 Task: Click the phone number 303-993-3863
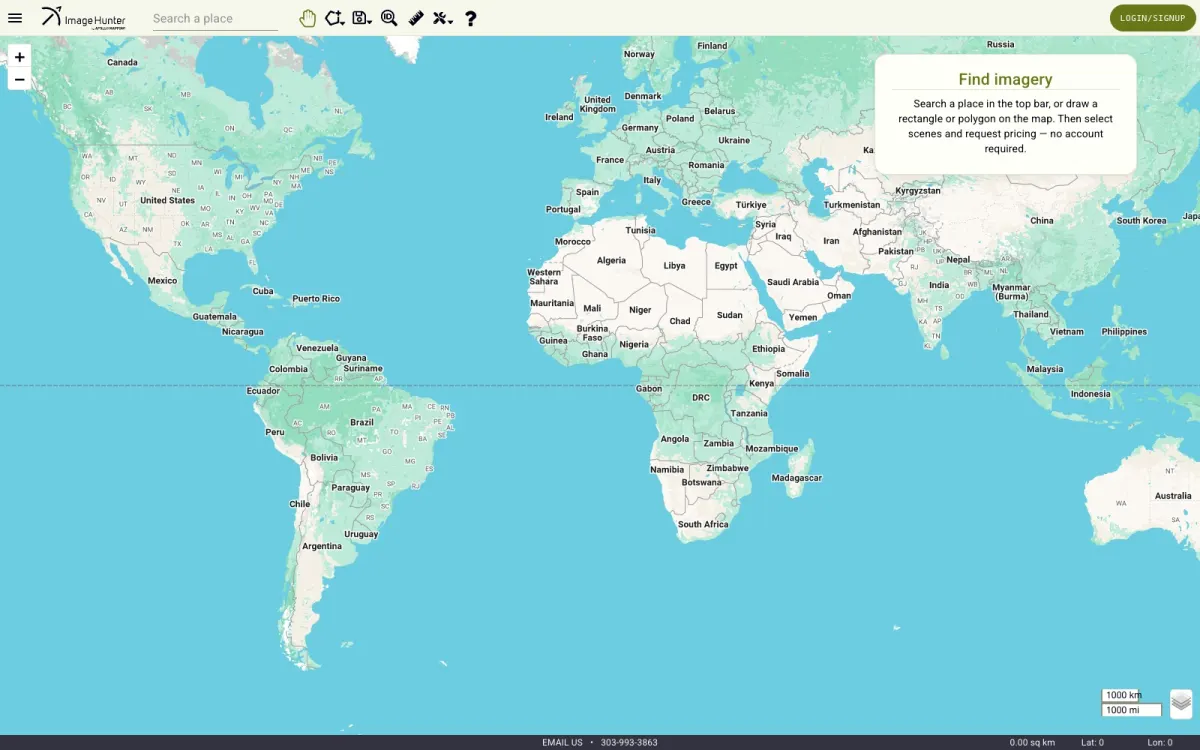[x=629, y=743]
